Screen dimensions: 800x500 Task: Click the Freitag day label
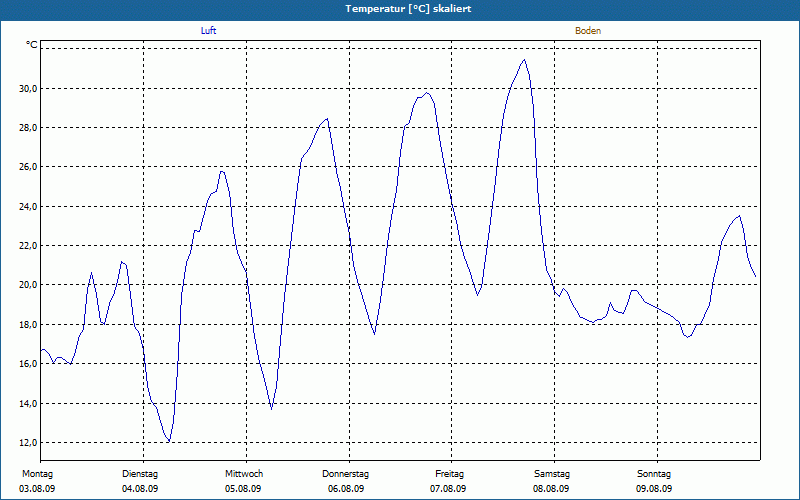(449, 474)
